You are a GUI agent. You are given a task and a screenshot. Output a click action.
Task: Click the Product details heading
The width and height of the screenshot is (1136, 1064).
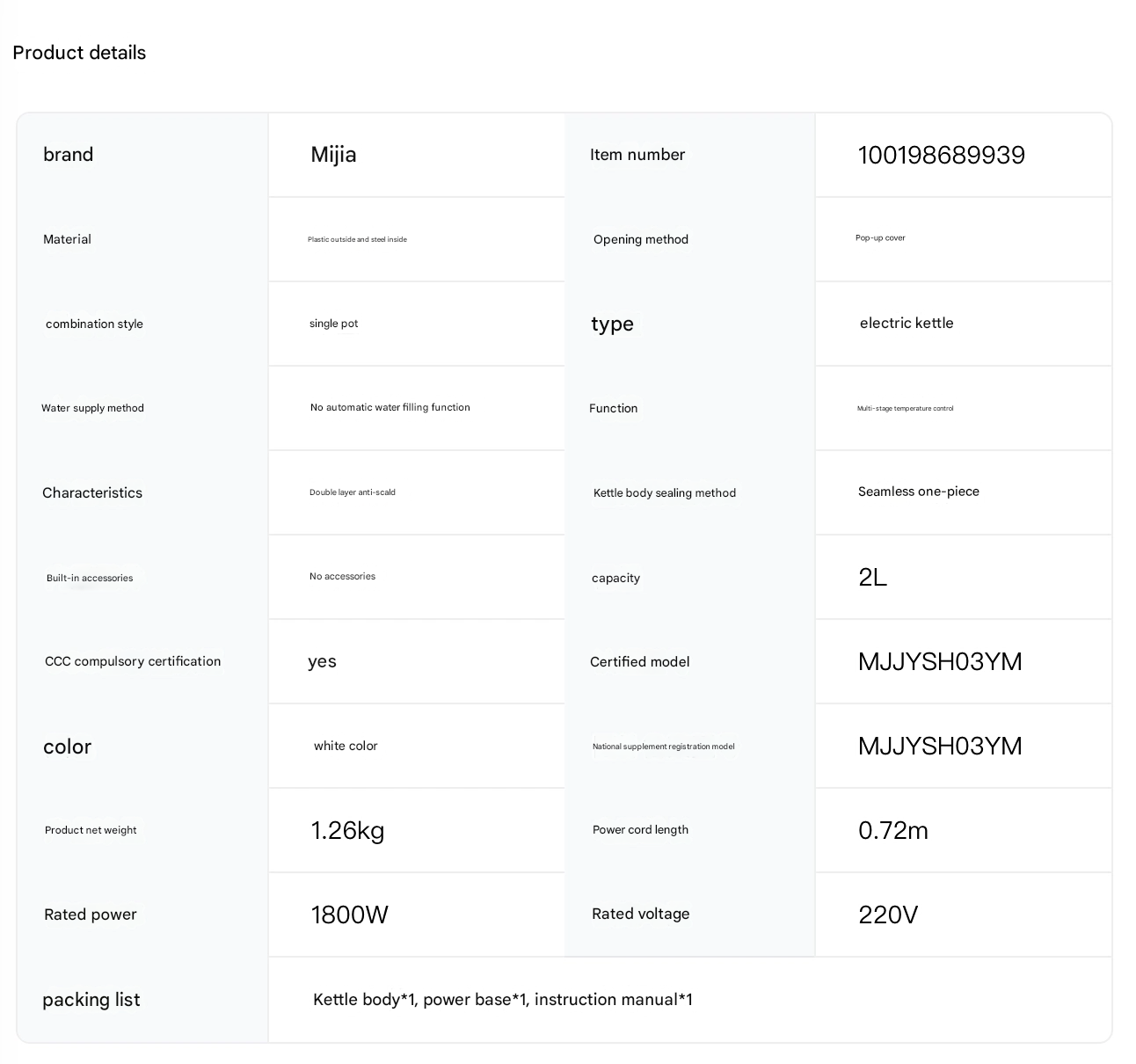[x=79, y=53]
